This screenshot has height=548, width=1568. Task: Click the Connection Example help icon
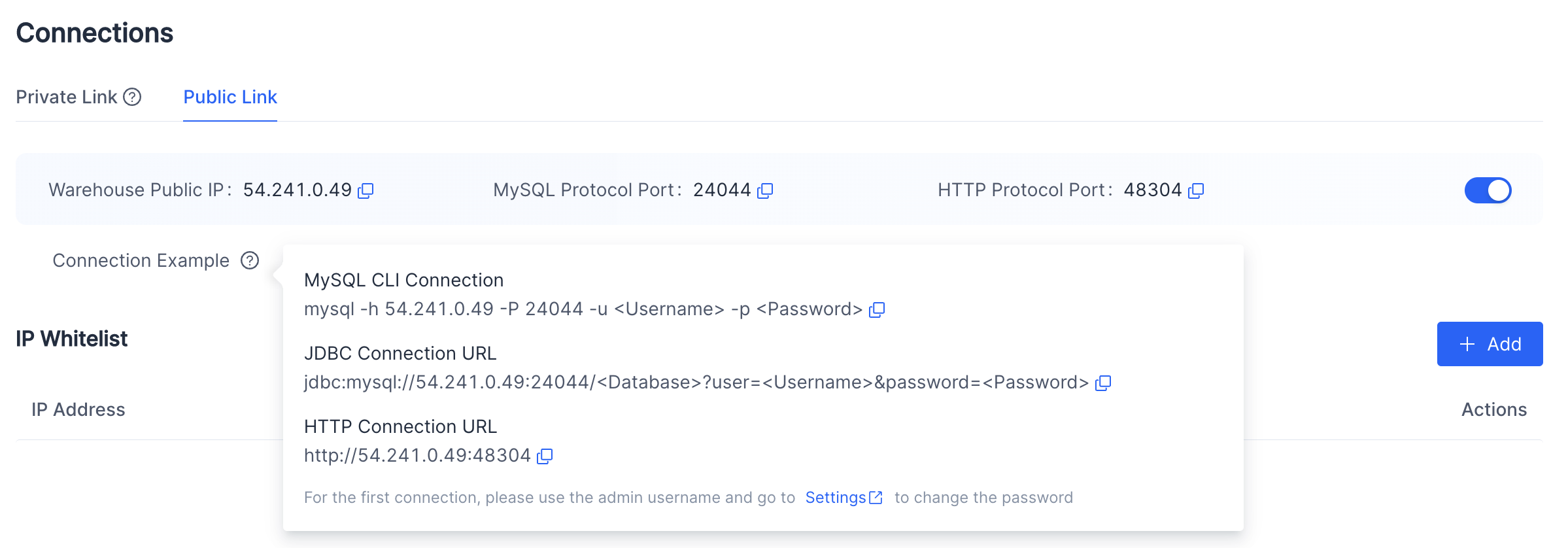click(250, 260)
